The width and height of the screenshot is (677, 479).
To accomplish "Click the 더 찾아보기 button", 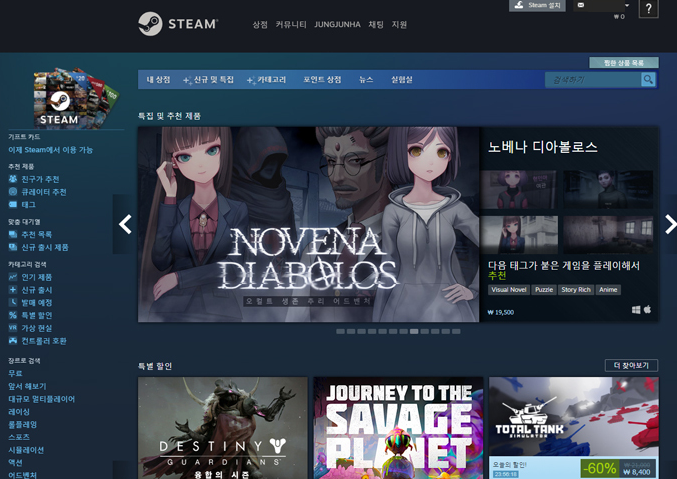I will [631, 365].
